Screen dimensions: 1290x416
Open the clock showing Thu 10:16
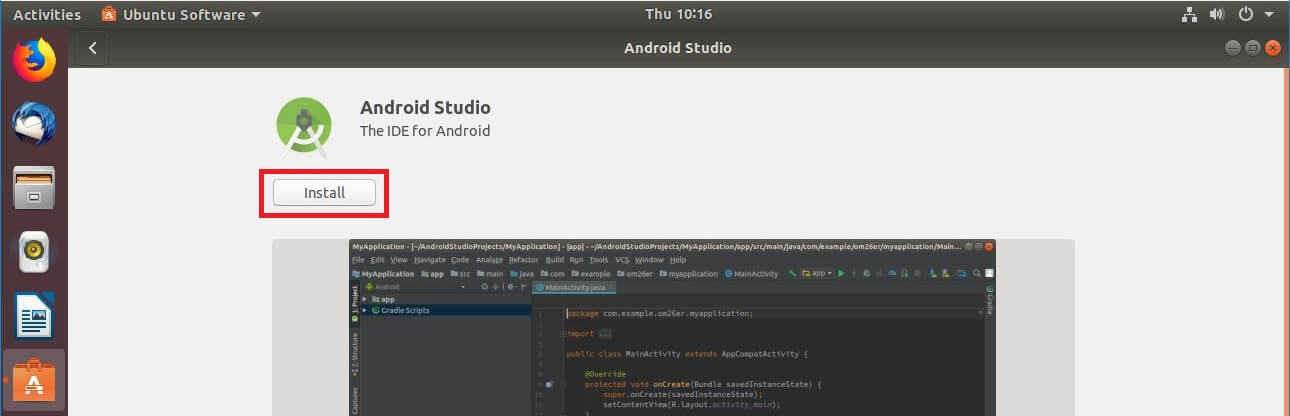(678, 14)
